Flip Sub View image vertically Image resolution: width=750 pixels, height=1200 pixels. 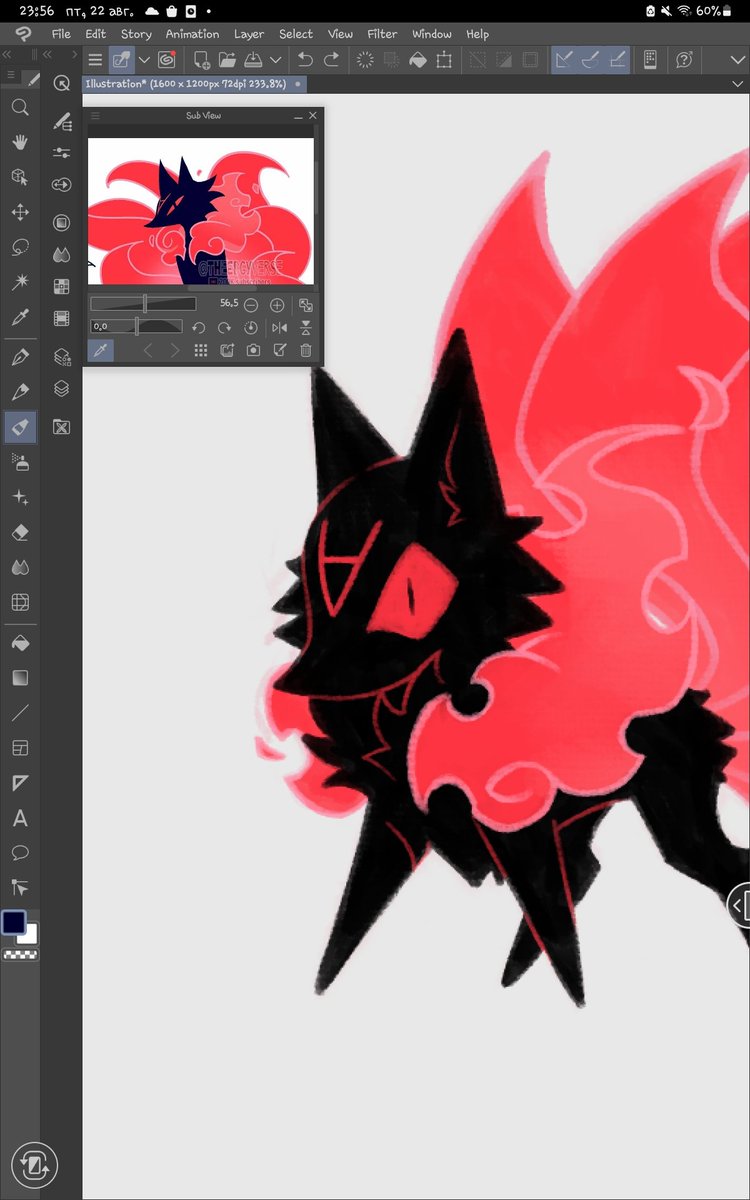coord(306,327)
